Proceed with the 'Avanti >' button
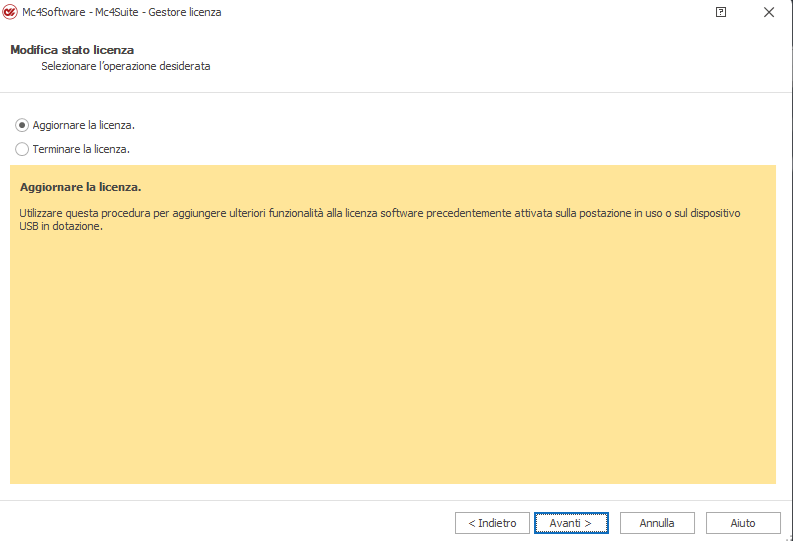This screenshot has height=549, width=796. pyautogui.click(x=570, y=523)
